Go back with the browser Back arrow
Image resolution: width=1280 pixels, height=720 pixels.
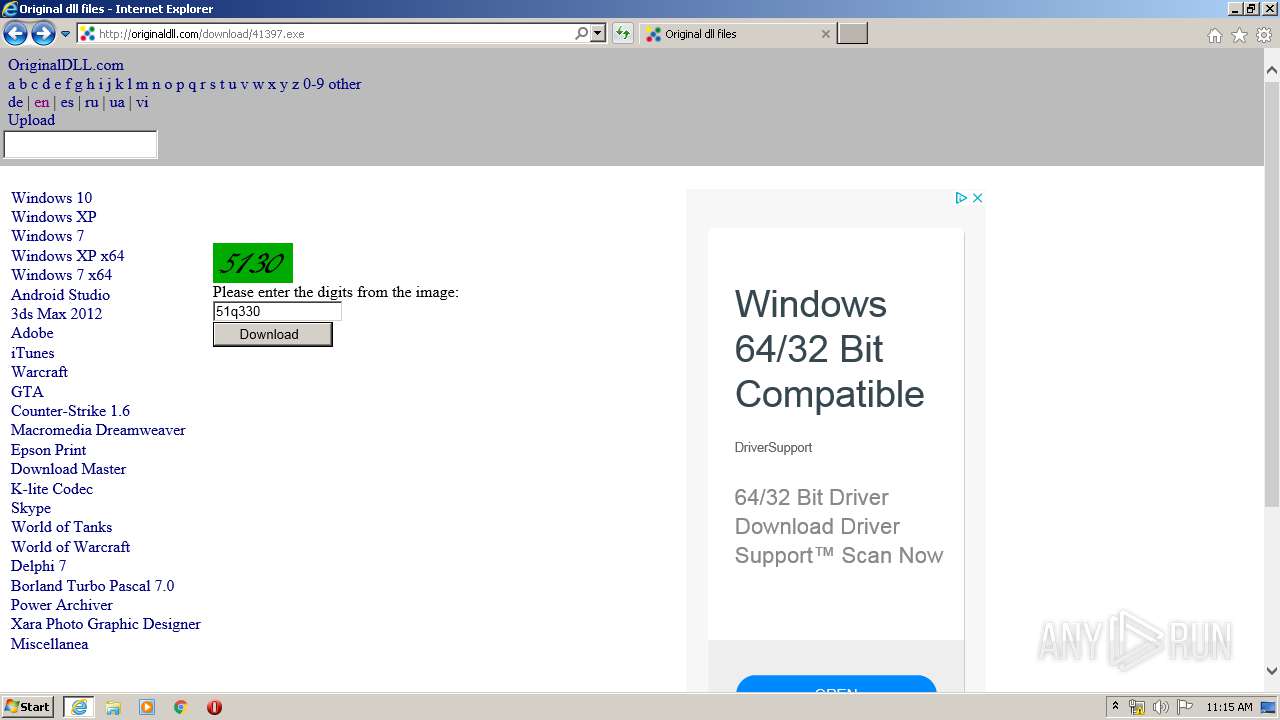(x=15, y=34)
